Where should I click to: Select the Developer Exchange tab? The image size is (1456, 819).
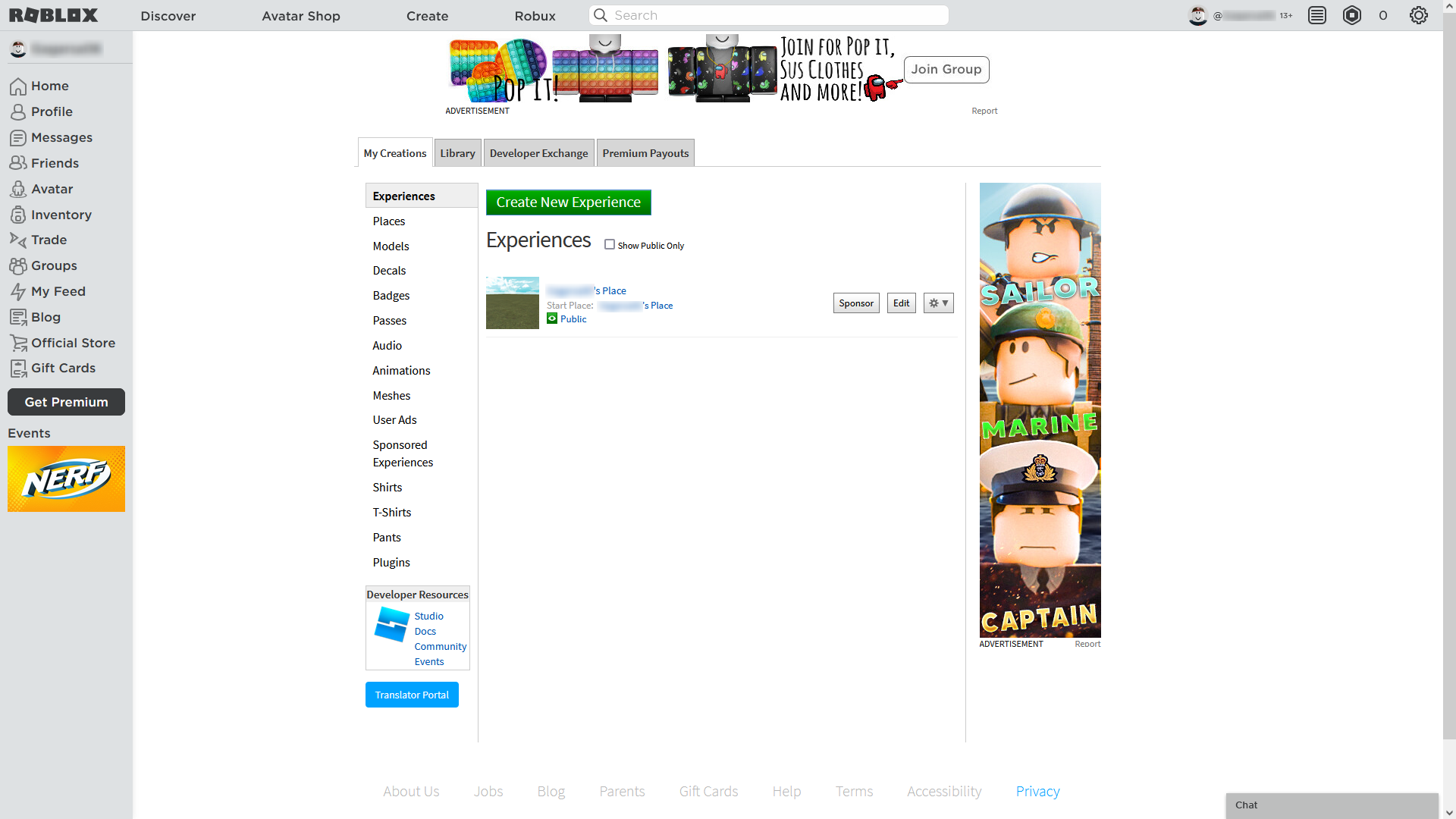point(538,152)
